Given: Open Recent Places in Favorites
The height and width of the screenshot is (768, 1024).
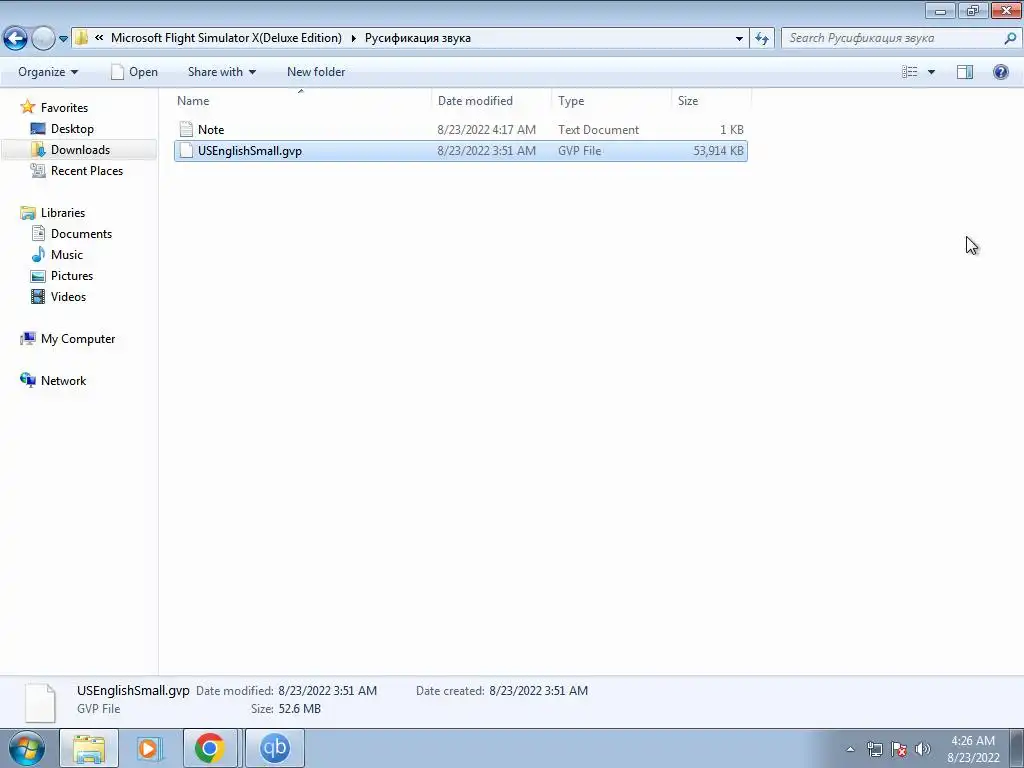Looking at the screenshot, I should point(87,170).
